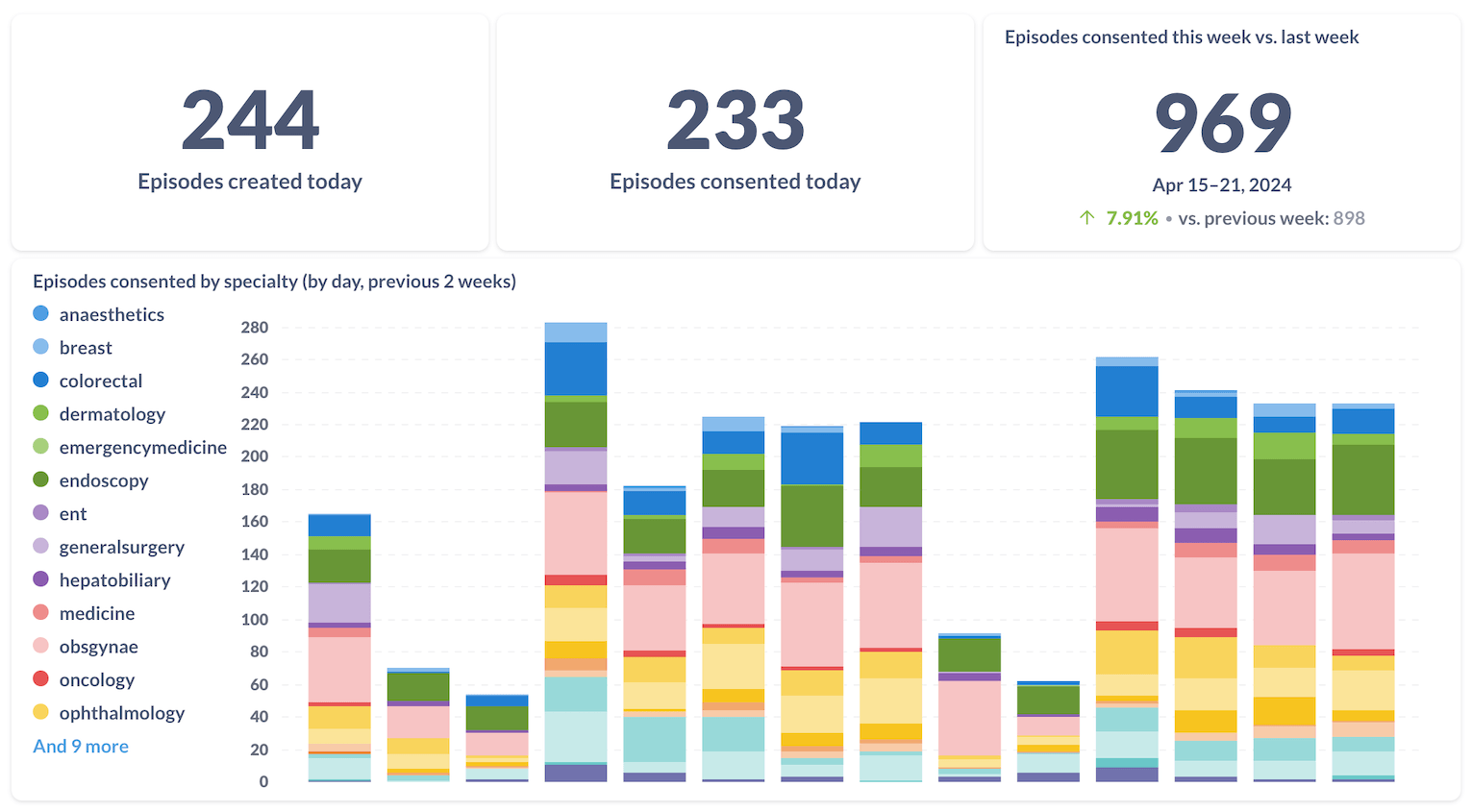This screenshot has width=1472, height=812.
Task: Click the colorectal legend label
Action: point(101,381)
